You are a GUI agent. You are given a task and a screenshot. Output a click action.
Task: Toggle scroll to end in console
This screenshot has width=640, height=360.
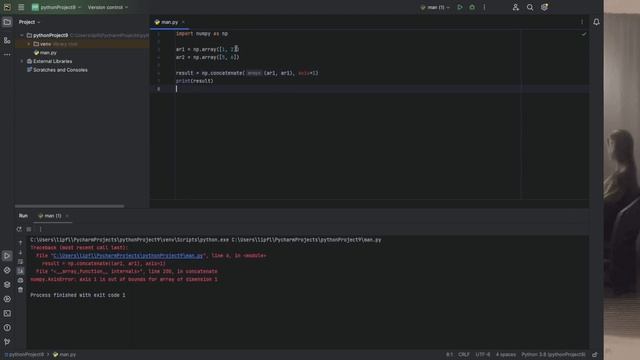[x=20, y=271]
